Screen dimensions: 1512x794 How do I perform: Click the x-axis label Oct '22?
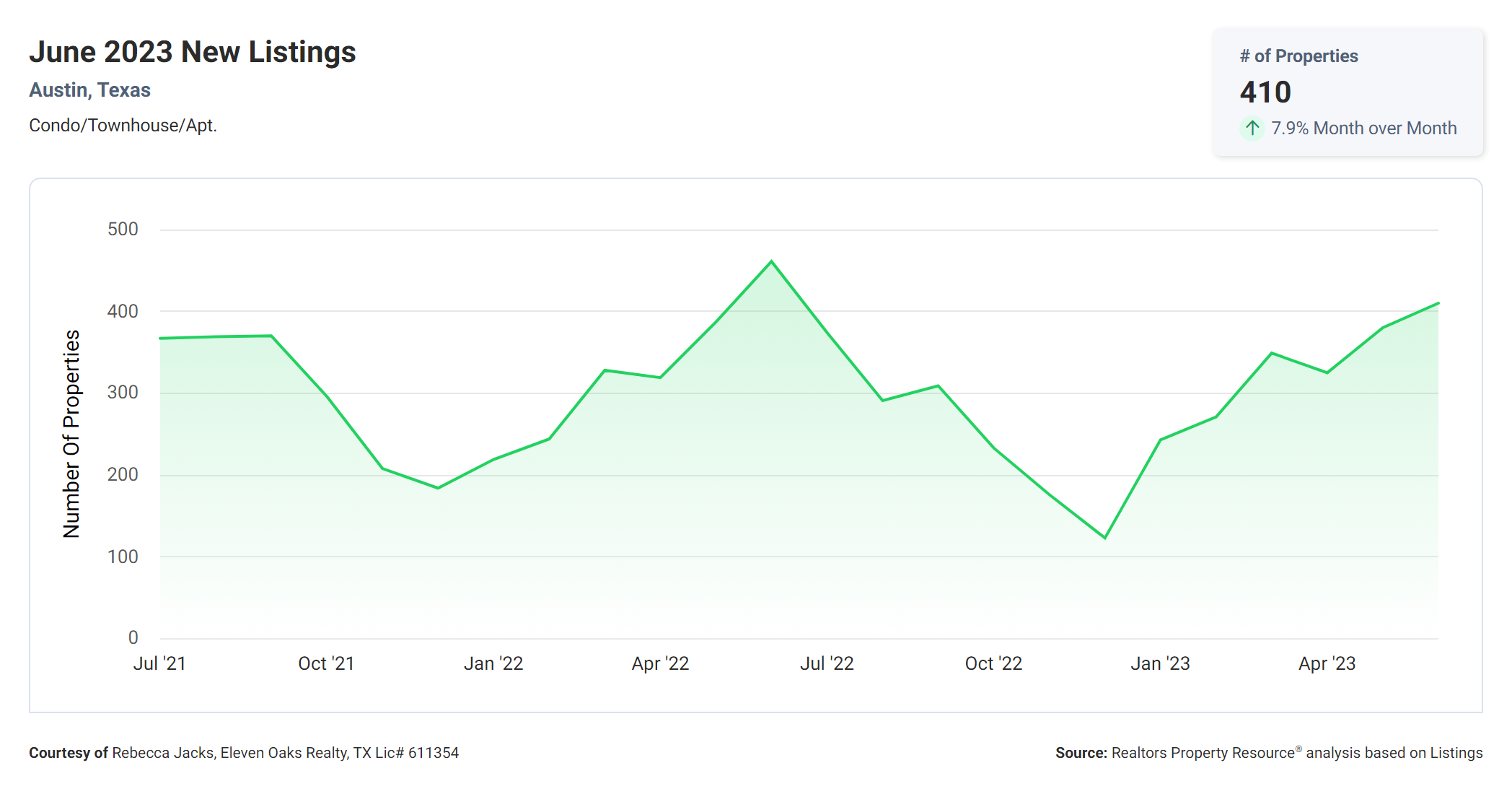pyautogui.click(x=993, y=663)
